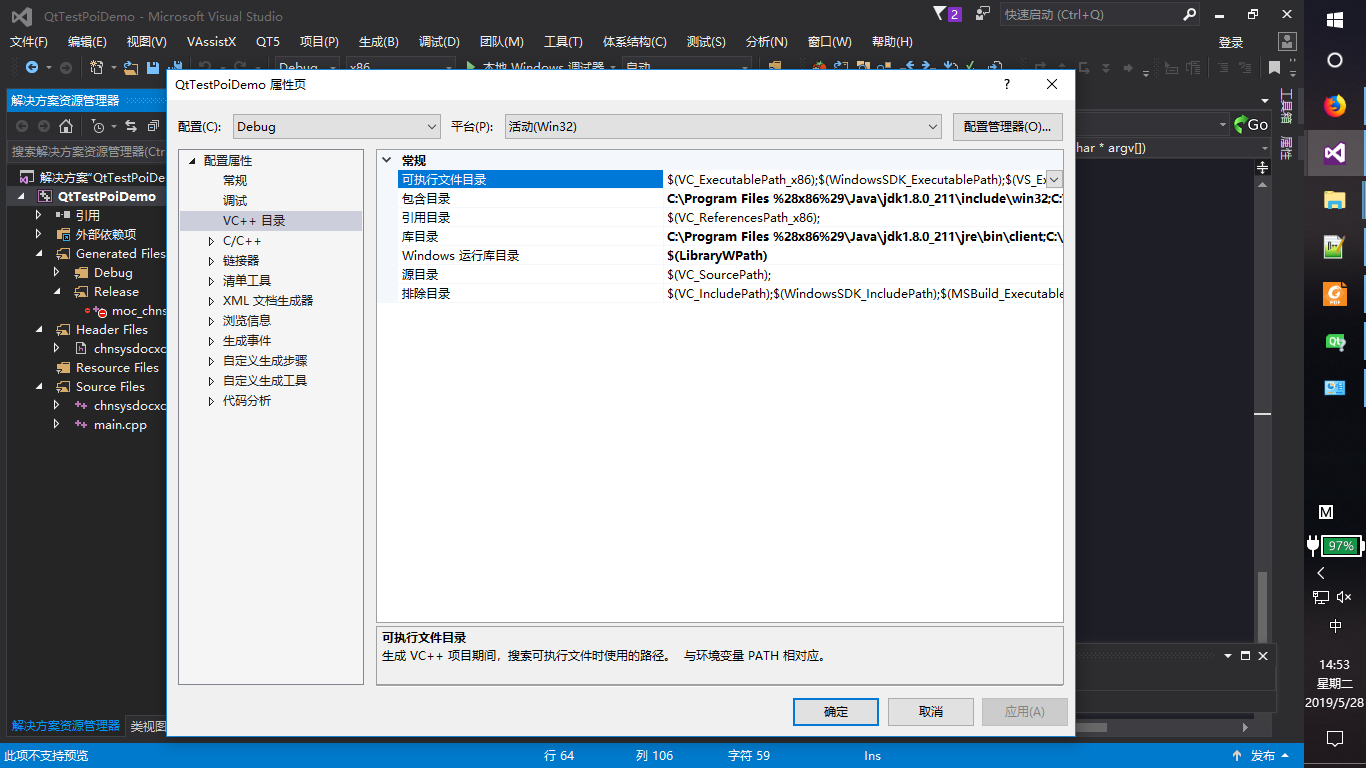The width and height of the screenshot is (1366, 768).
Task: Click the refresh icon in Solution Explorer
Action: 131,126
